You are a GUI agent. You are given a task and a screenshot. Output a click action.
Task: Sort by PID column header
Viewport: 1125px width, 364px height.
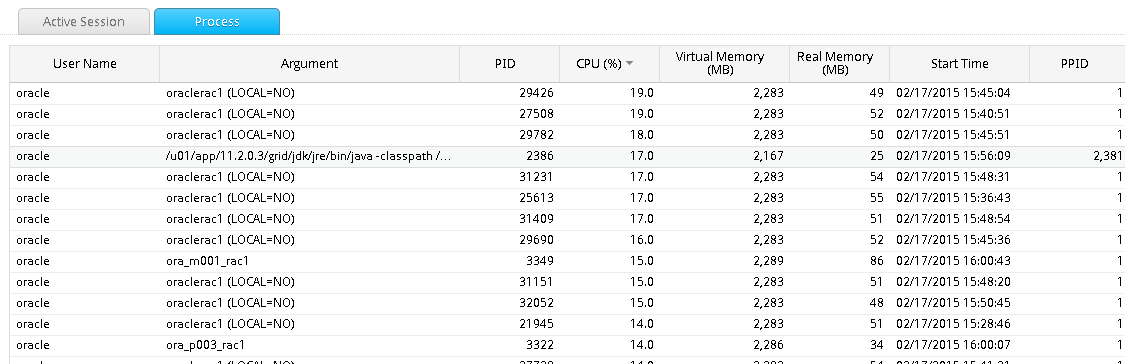509,64
